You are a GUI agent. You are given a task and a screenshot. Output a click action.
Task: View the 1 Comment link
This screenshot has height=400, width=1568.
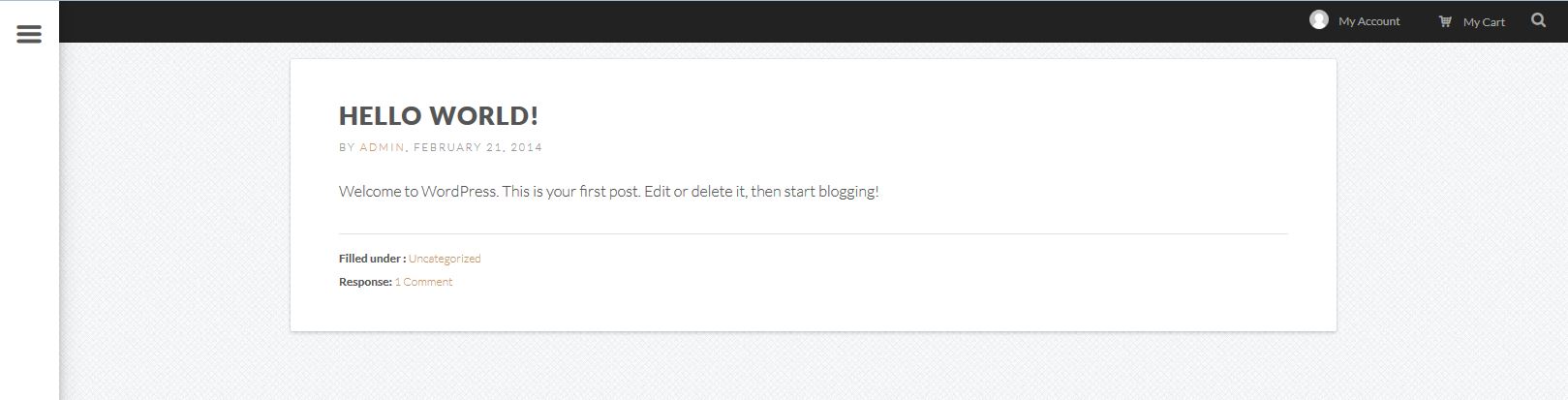click(423, 282)
